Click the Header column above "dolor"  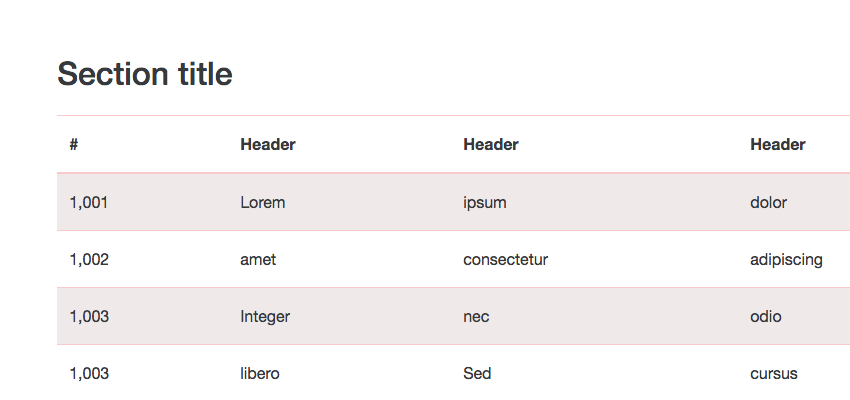pos(778,145)
